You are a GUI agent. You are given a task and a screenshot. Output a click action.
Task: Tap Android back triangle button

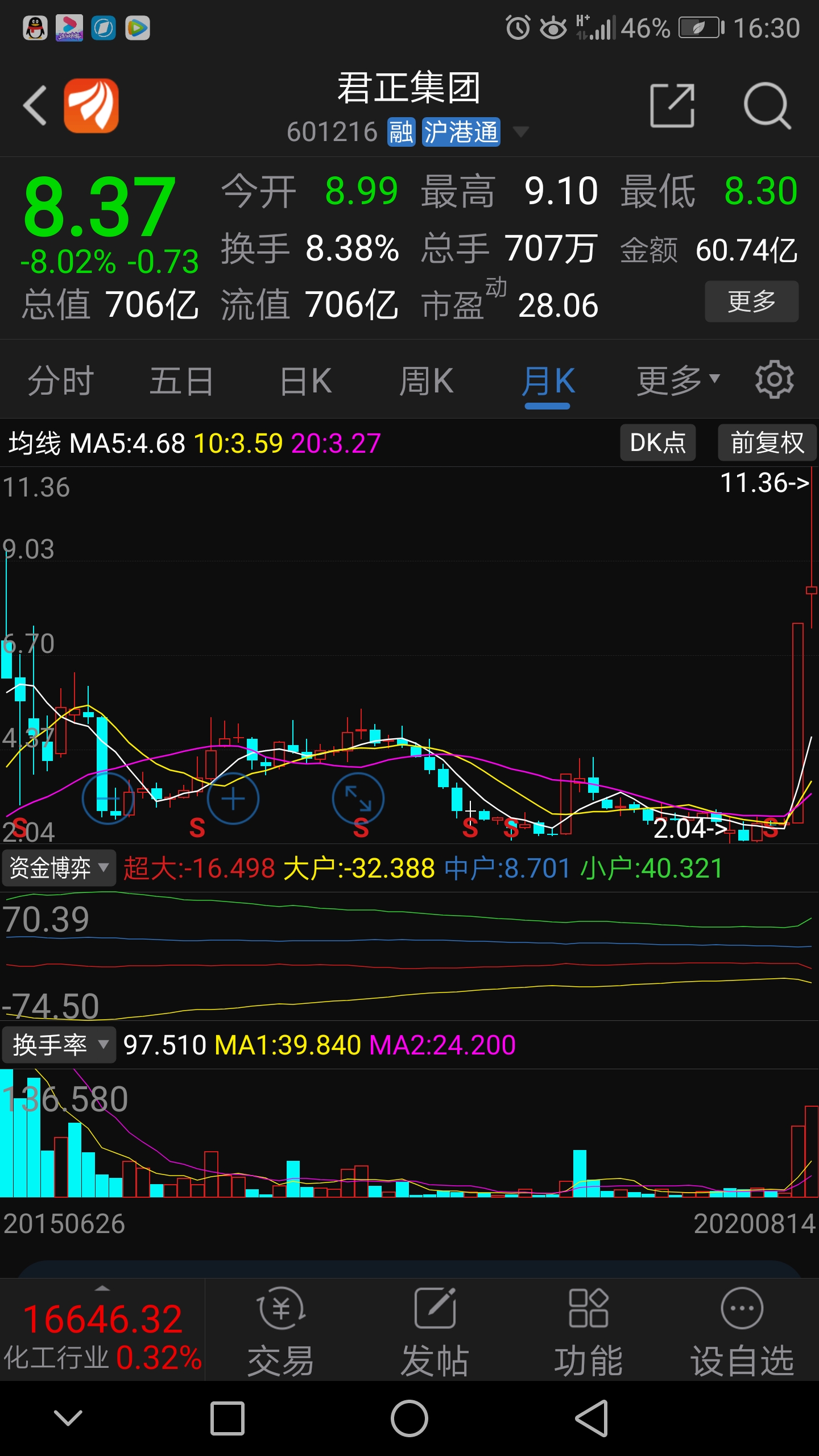coord(592,1418)
